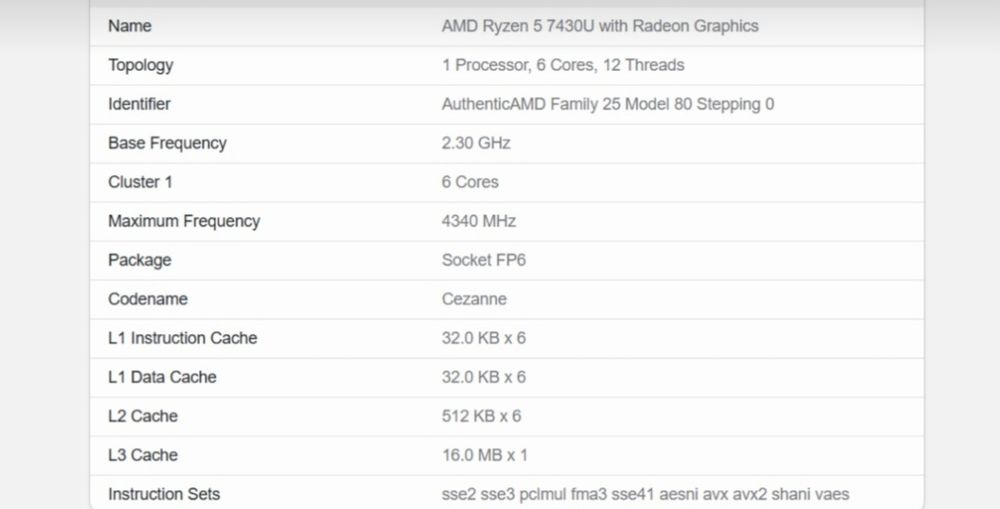This screenshot has height=509, width=1000.
Task: Click the Cluster 1 label
Action: click(x=140, y=182)
